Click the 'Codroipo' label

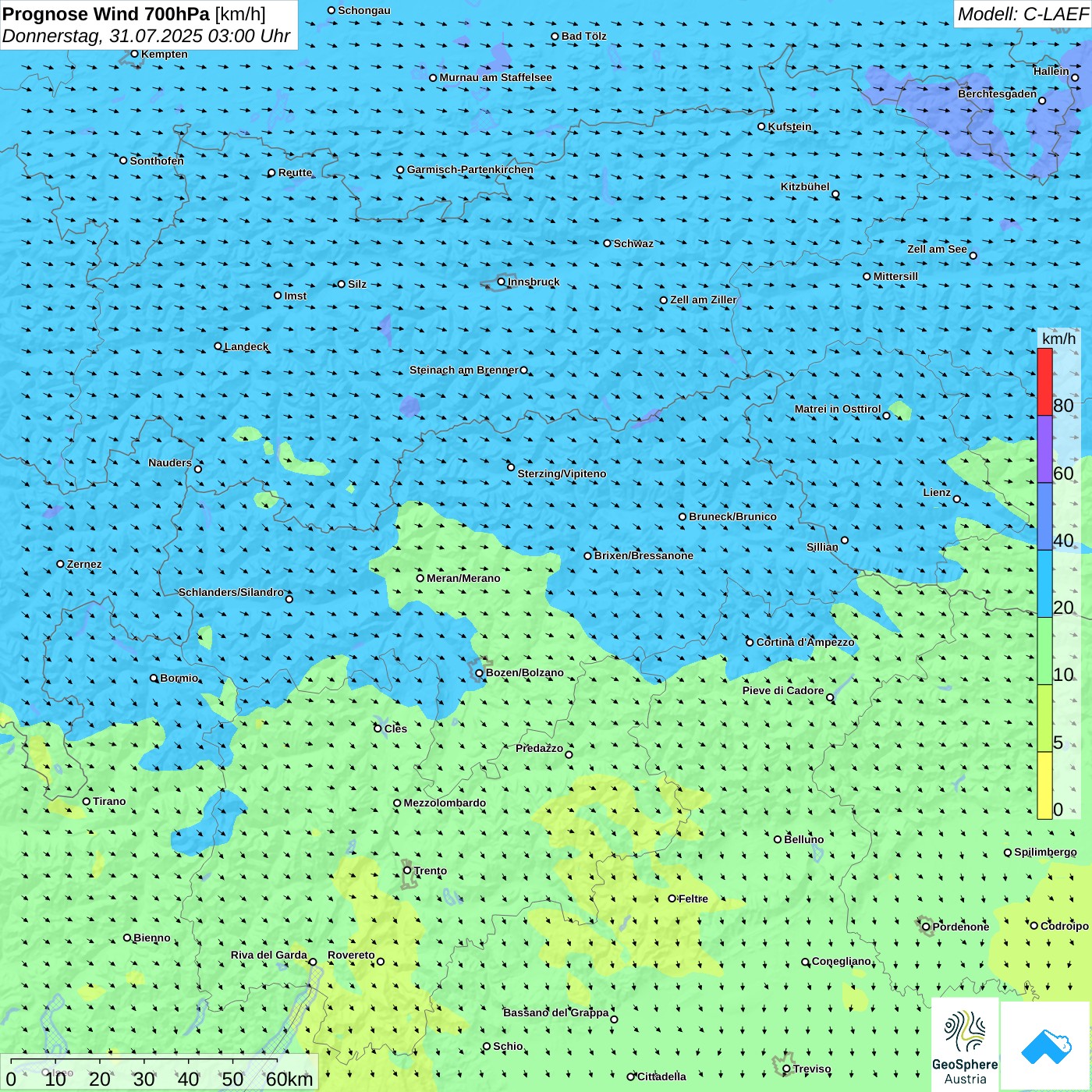(1064, 926)
